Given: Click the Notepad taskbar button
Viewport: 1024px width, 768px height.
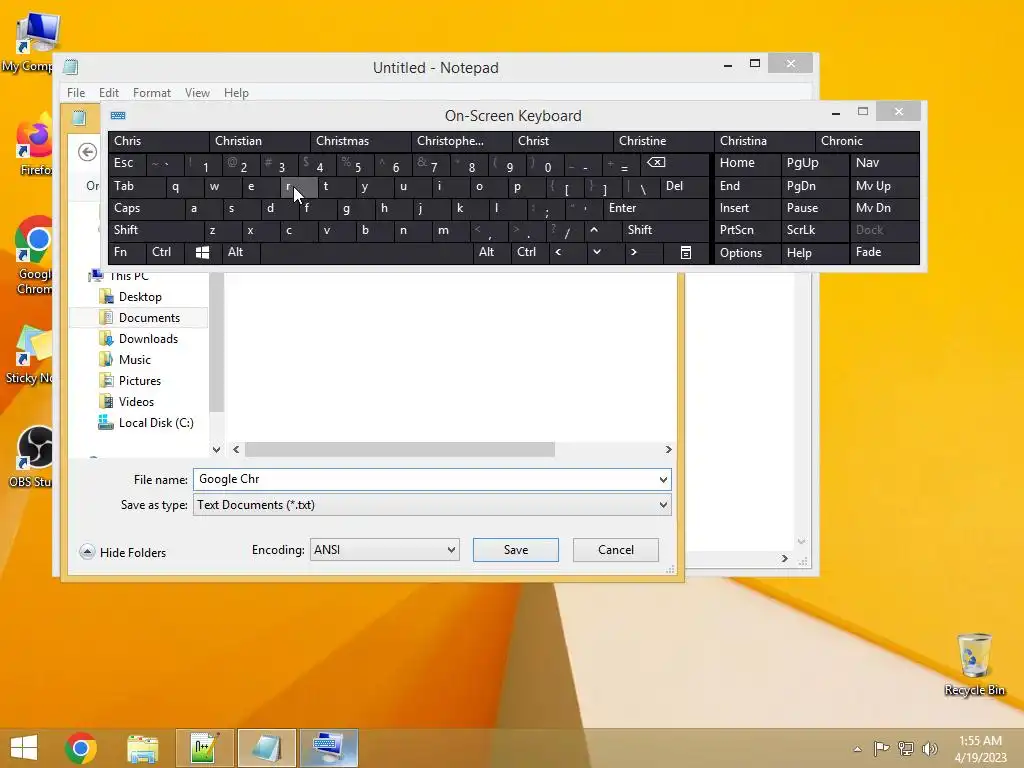Looking at the screenshot, I should click(x=266, y=748).
